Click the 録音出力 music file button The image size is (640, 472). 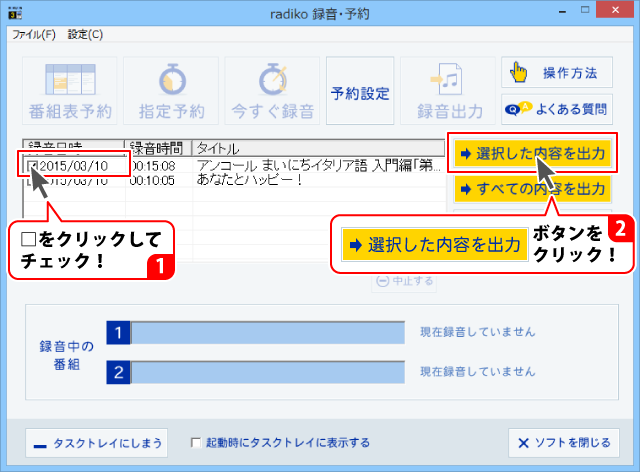(x=449, y=91)
